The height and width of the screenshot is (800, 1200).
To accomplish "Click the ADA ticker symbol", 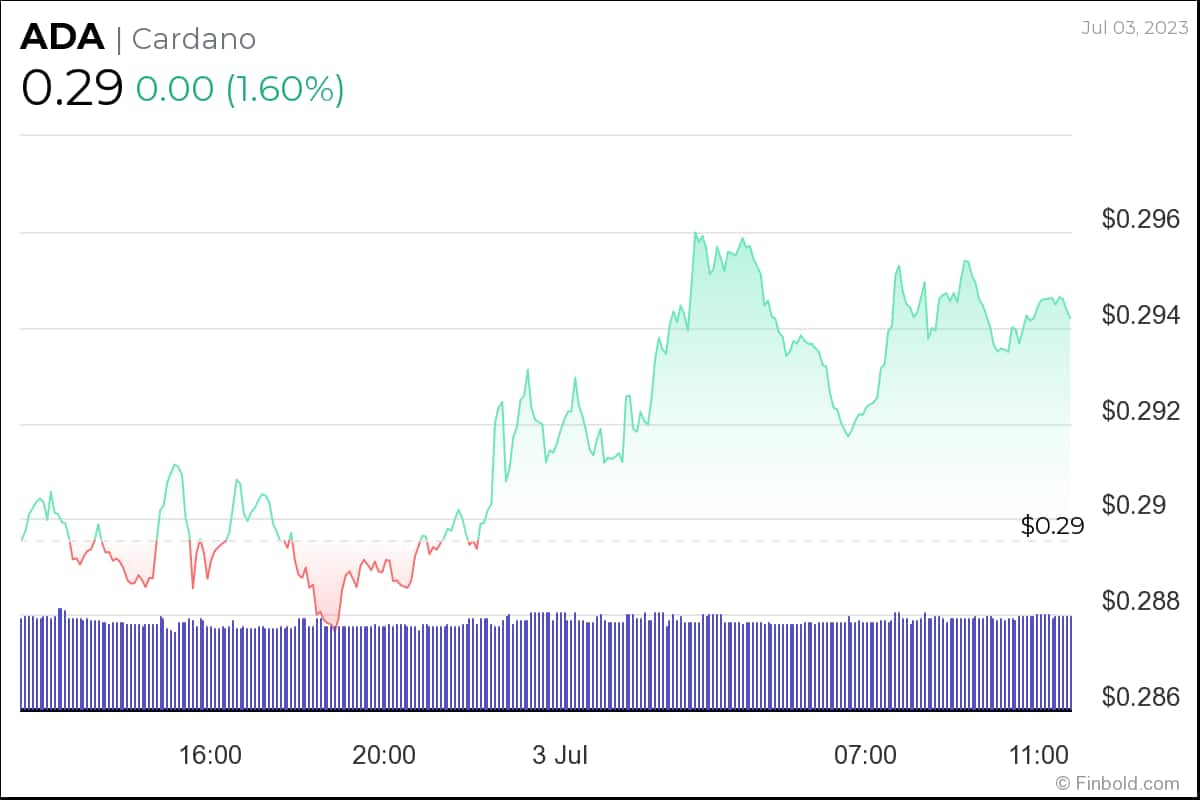I will point(62,37).
